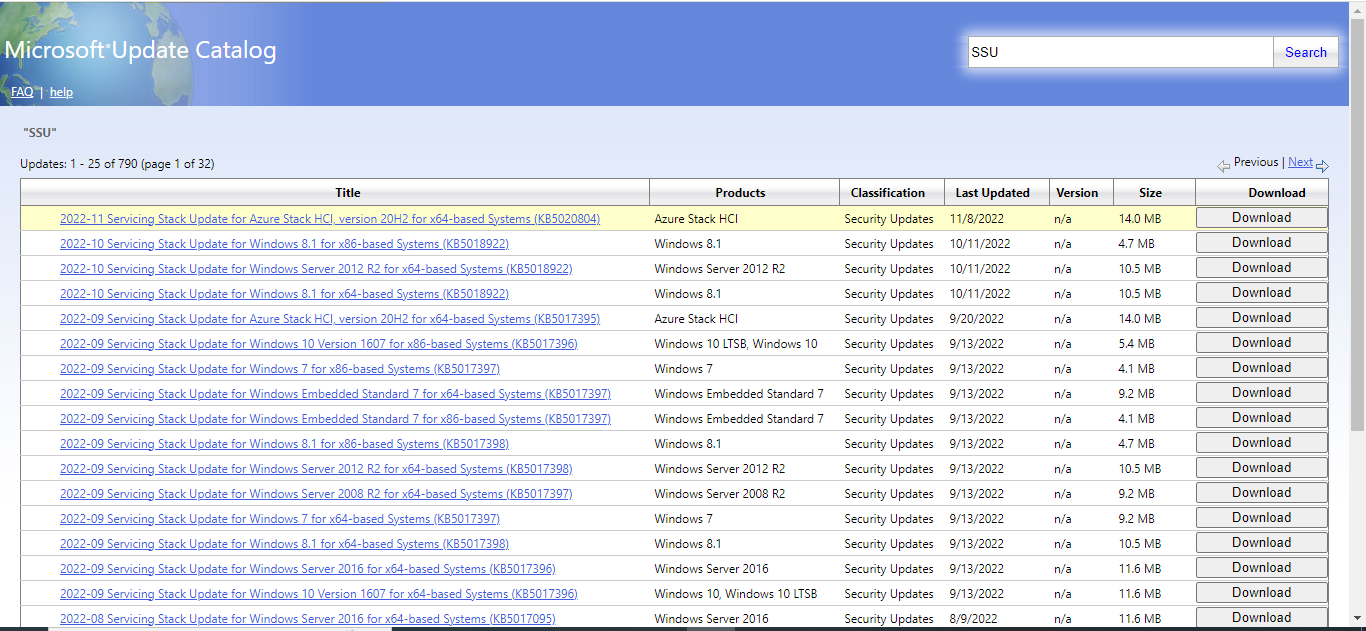This screenshot has width=1366, height=631.
Task: Open KB5017398 Windows 8.1 x86 update link
Action: 284,444
